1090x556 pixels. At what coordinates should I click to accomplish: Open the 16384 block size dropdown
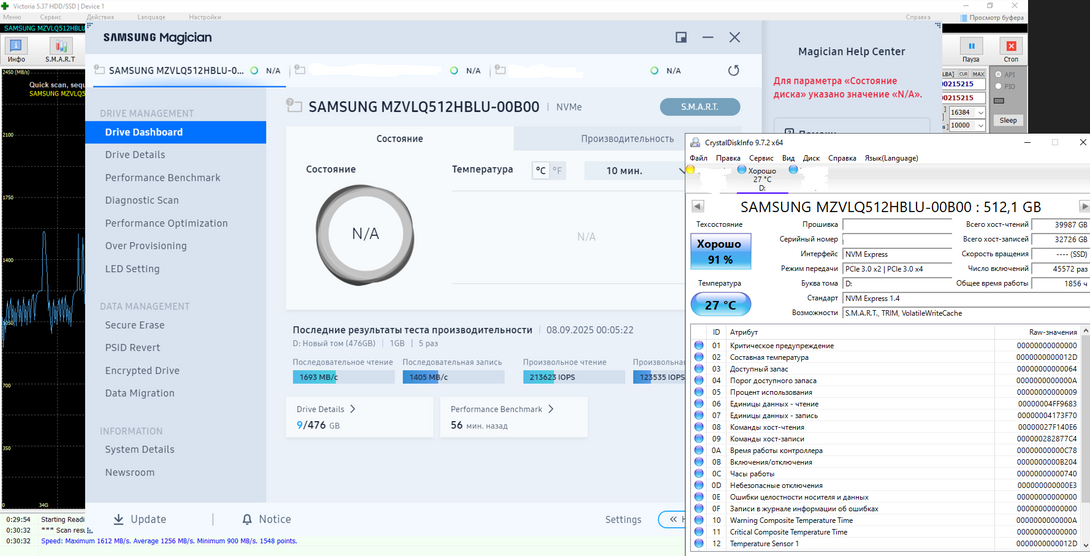tap(967, 113)
